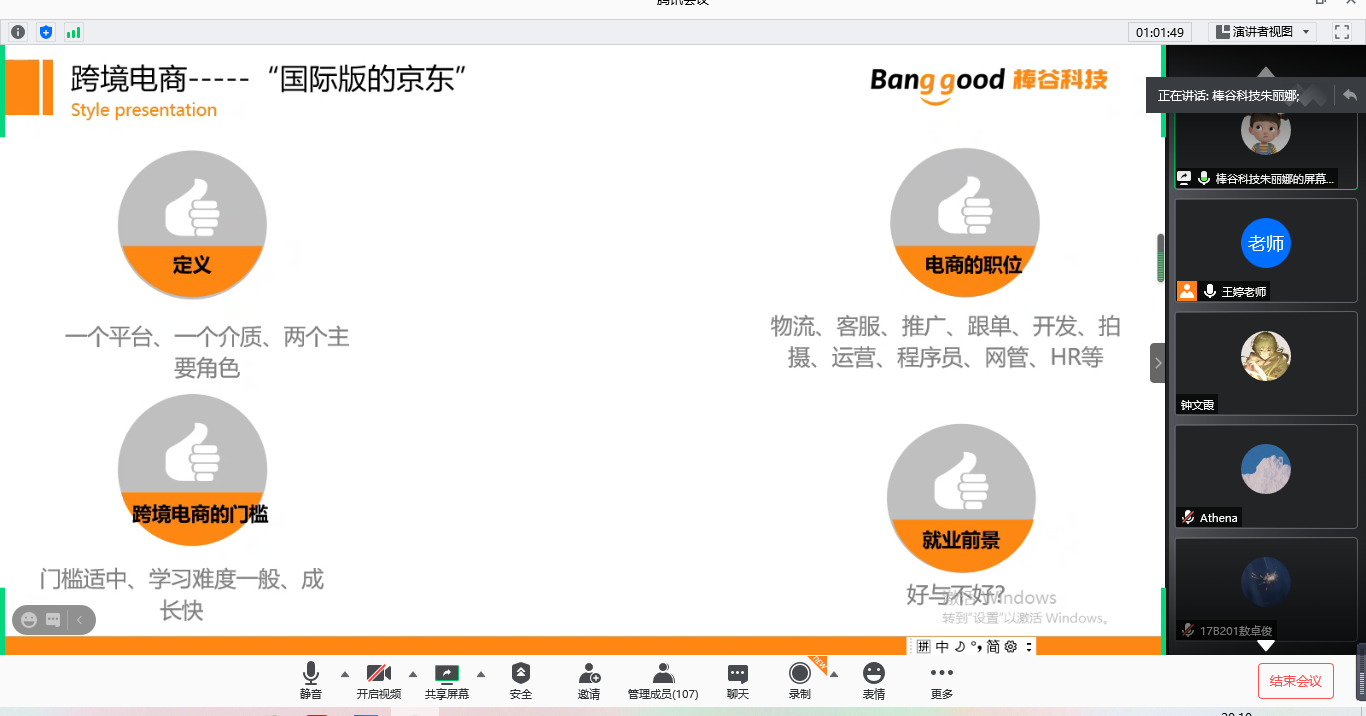Image resolution: width=1366 pixels, height=716 pixels.
Task: Open the 聊天 chat panel
Action: pyautogui.click(x=738, y=680)
